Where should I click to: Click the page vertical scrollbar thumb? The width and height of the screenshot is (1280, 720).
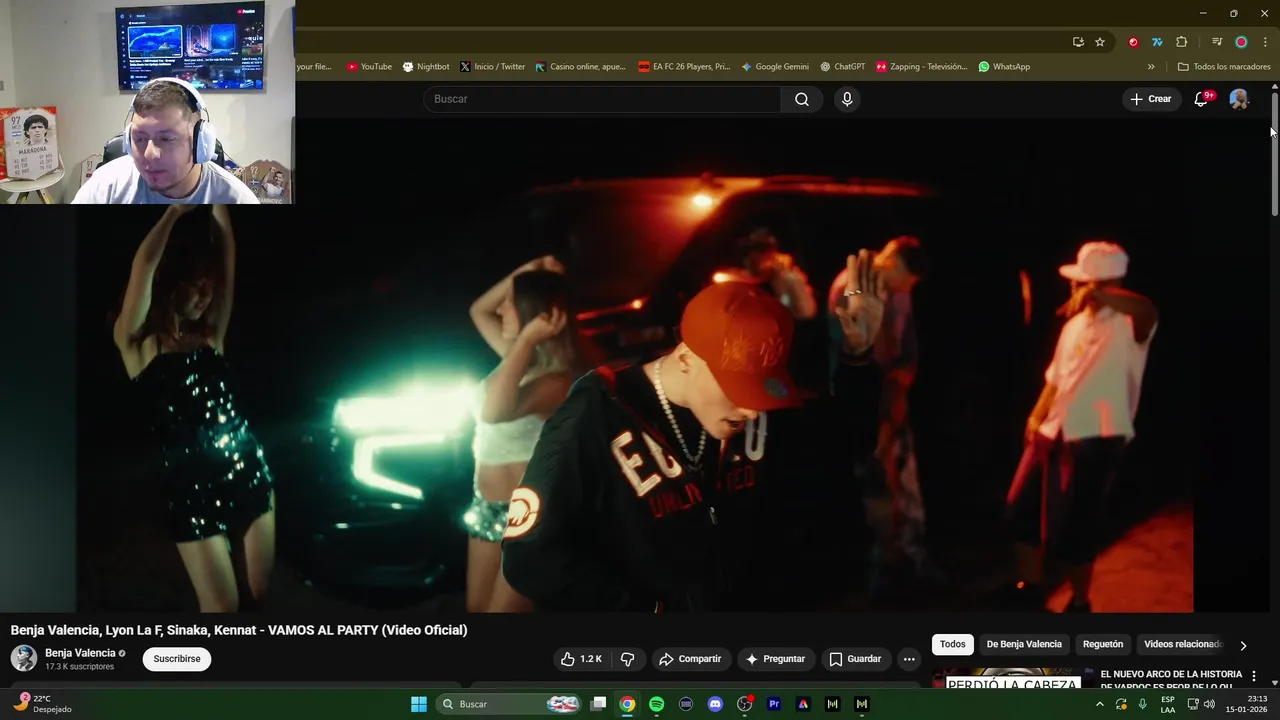click(x=1274, y=155)
